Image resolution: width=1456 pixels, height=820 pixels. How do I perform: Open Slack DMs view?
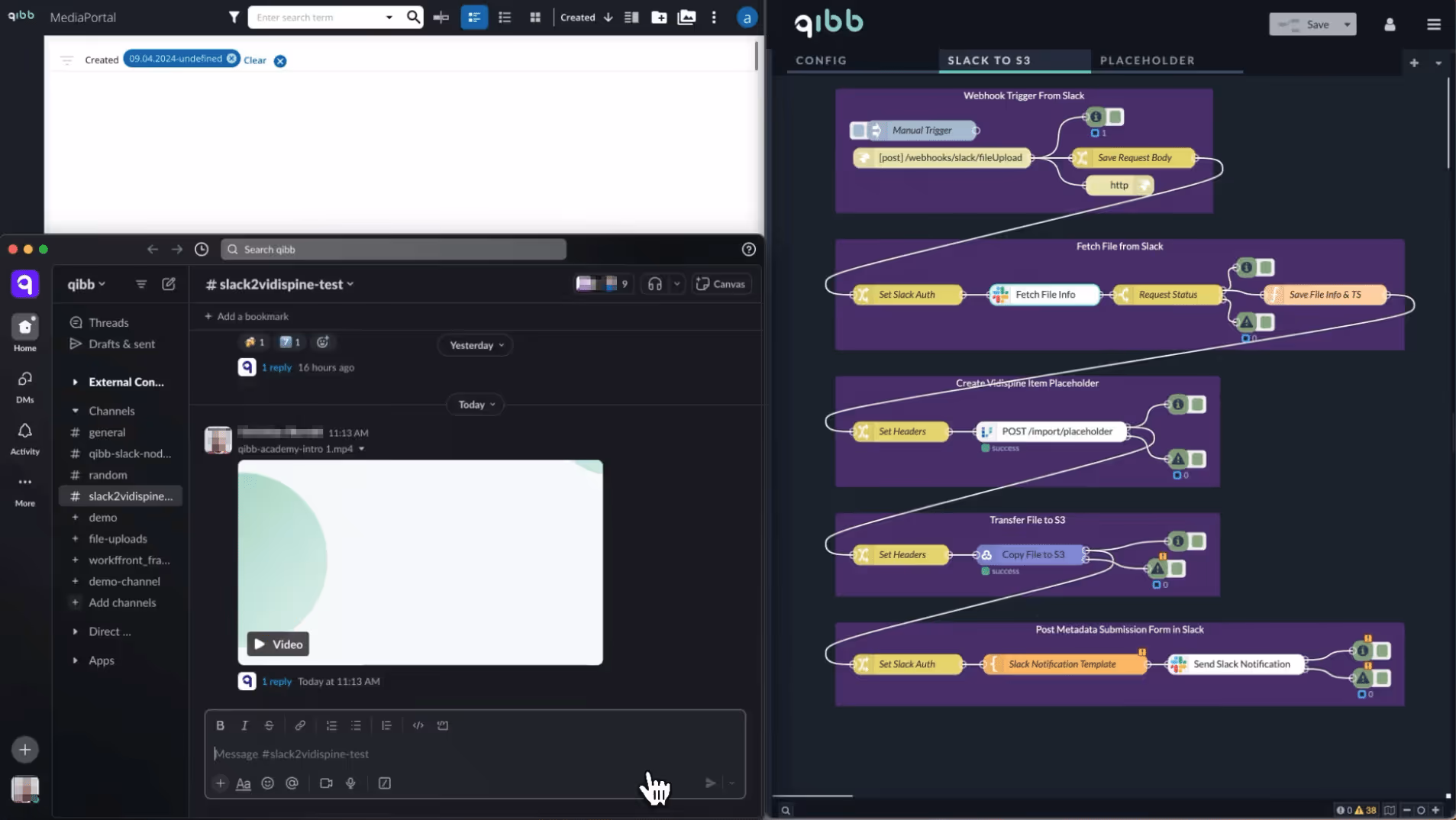click(24, 387)
